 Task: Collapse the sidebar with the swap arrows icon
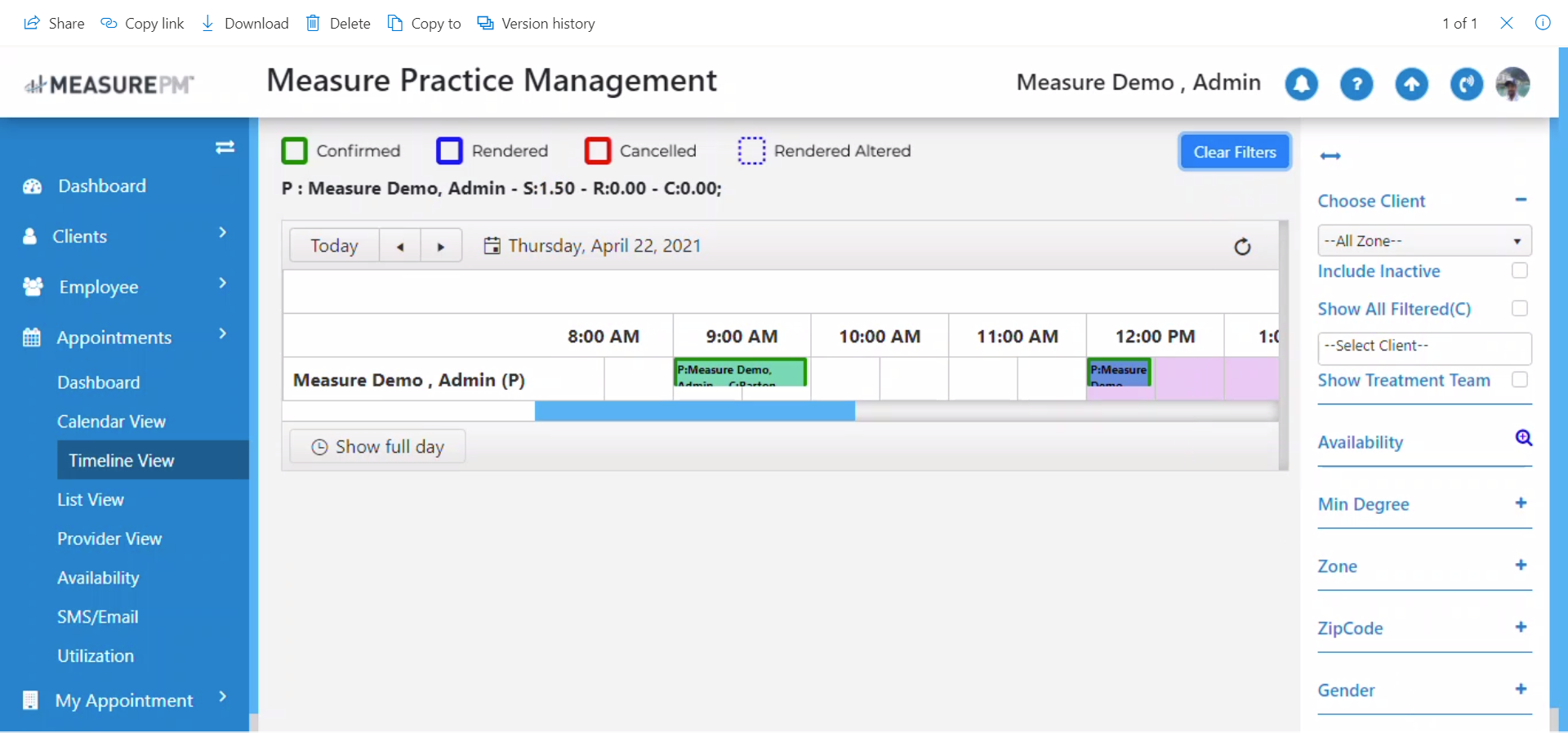[225, 147]
